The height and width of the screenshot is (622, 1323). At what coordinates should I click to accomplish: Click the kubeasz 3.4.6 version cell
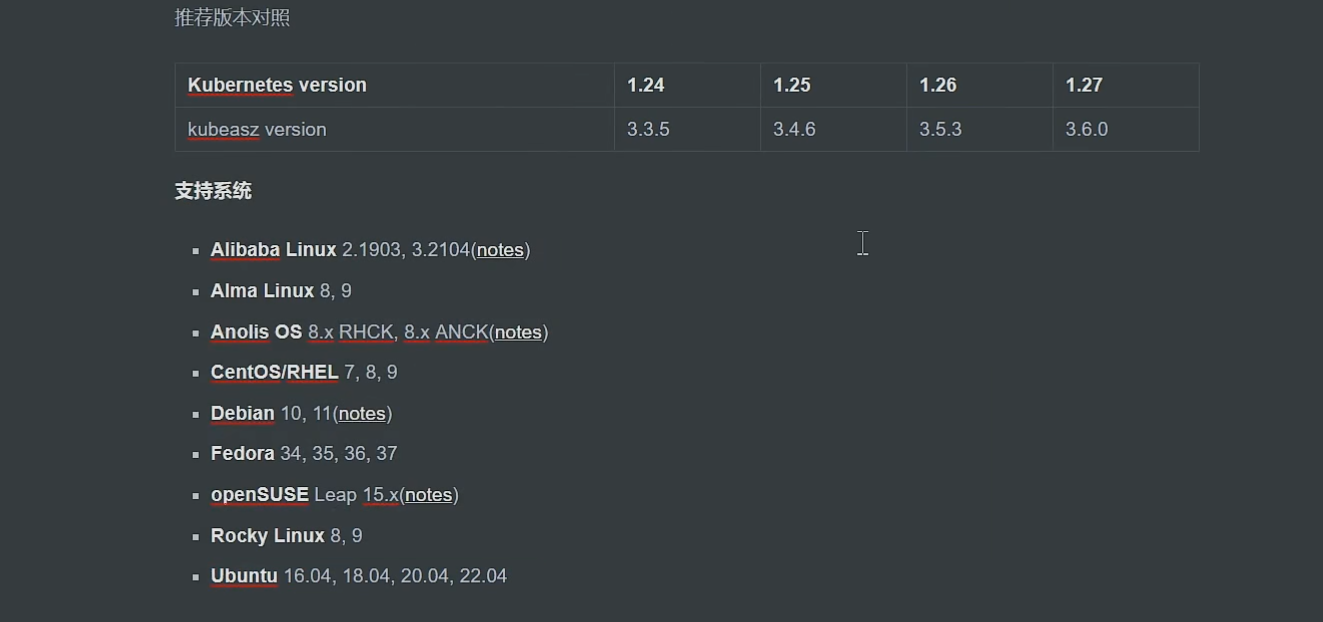click(795, 129)
